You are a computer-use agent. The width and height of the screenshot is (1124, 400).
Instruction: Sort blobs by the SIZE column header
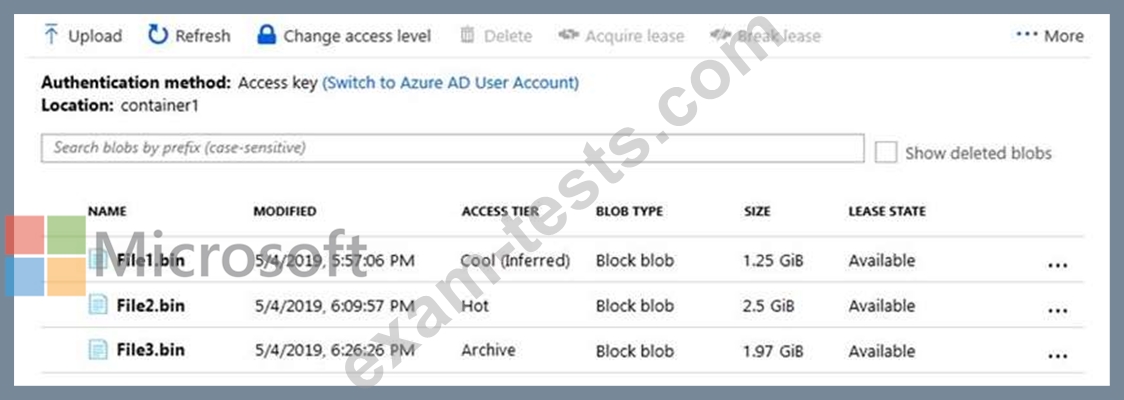pos(757,211)
